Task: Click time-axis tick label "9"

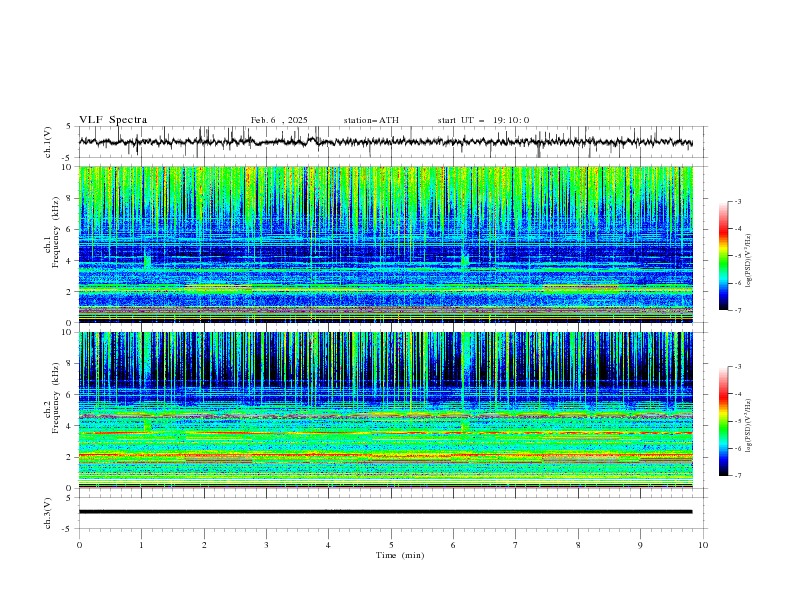Action: [640, 545]
